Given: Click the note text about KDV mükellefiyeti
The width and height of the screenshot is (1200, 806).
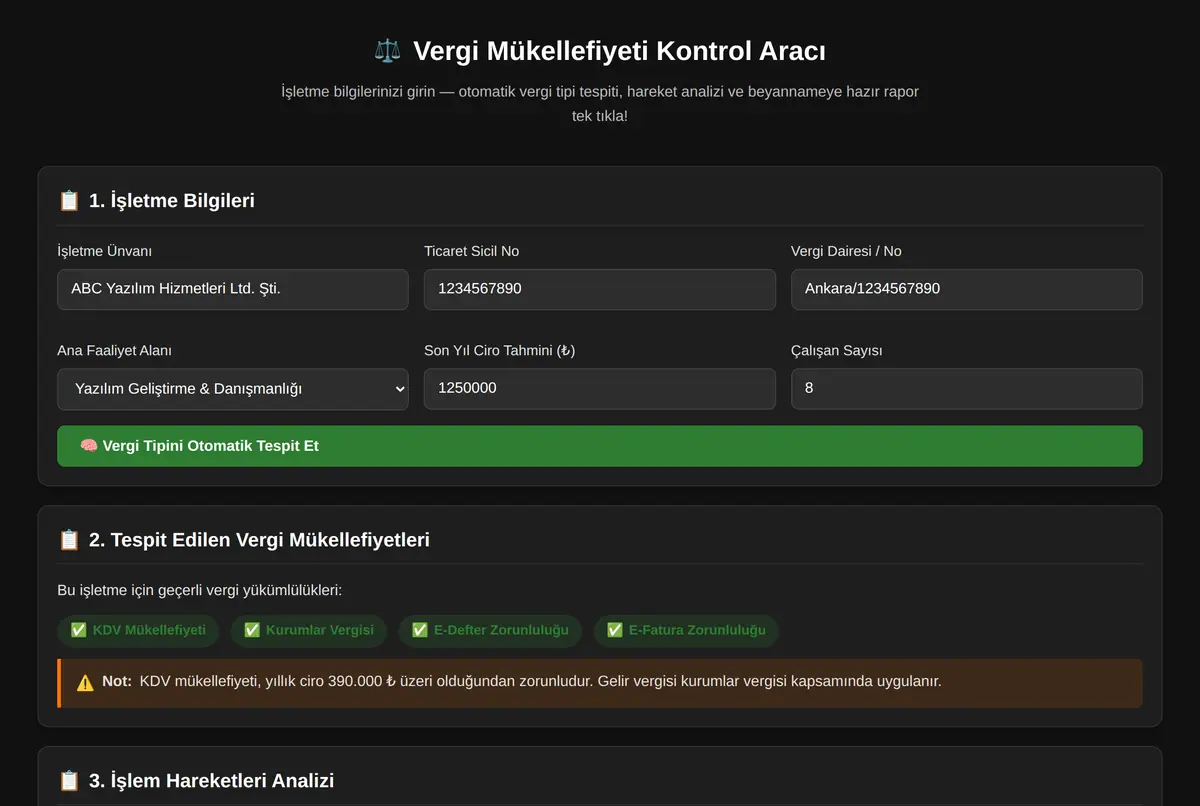Looking at the screenshot, I should (x=540, y=682).
